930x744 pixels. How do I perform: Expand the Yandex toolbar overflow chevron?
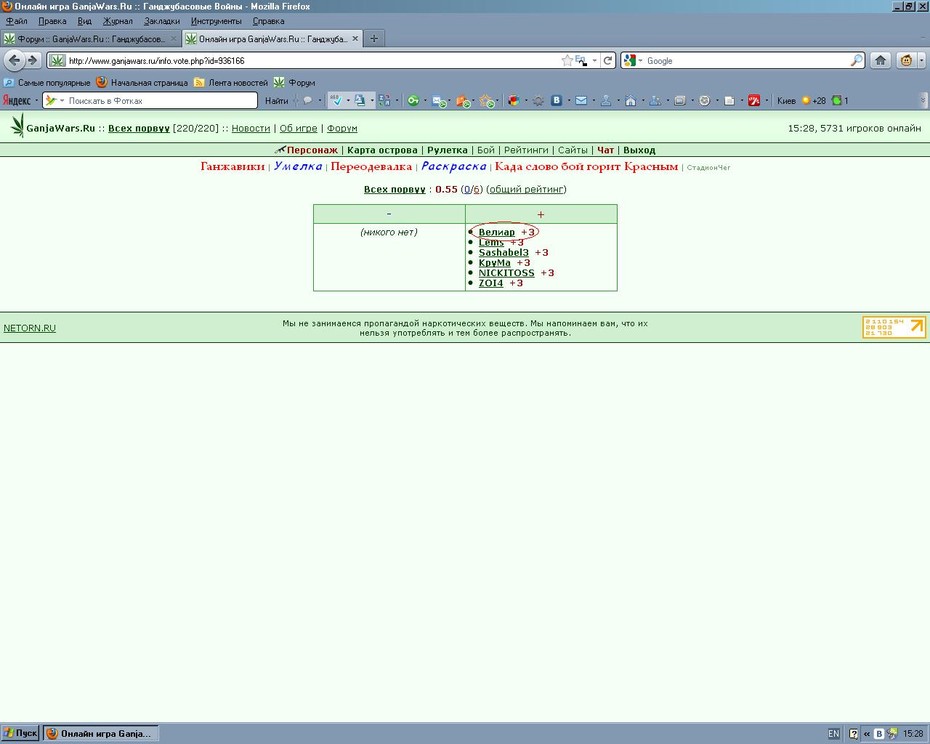pos(923,101)
